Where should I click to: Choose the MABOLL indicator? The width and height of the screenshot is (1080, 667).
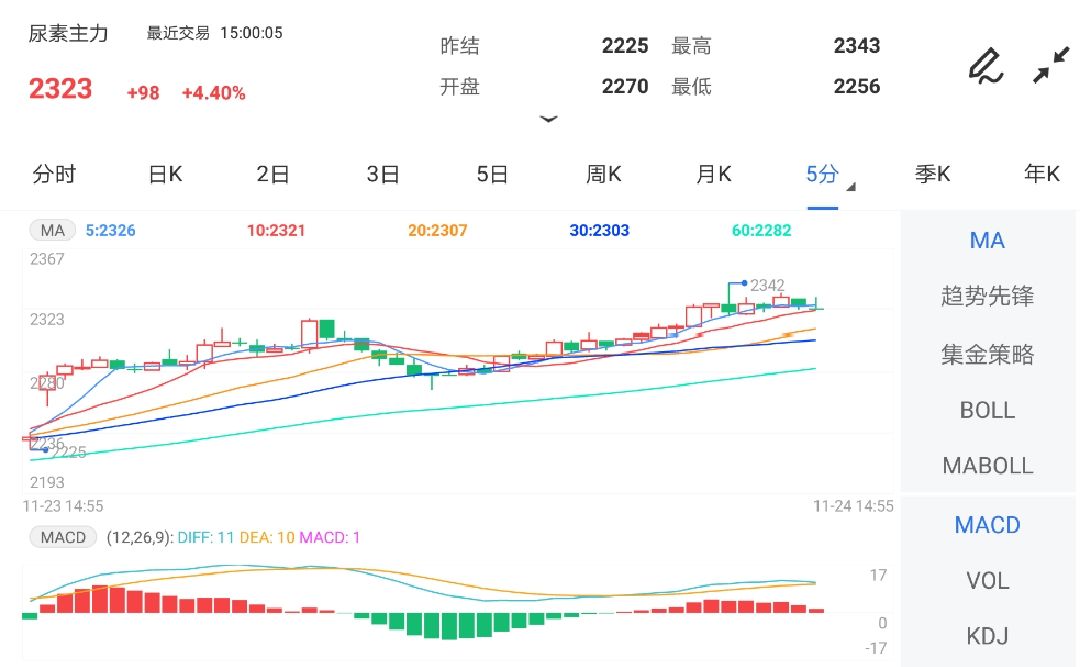pos(987,466)
